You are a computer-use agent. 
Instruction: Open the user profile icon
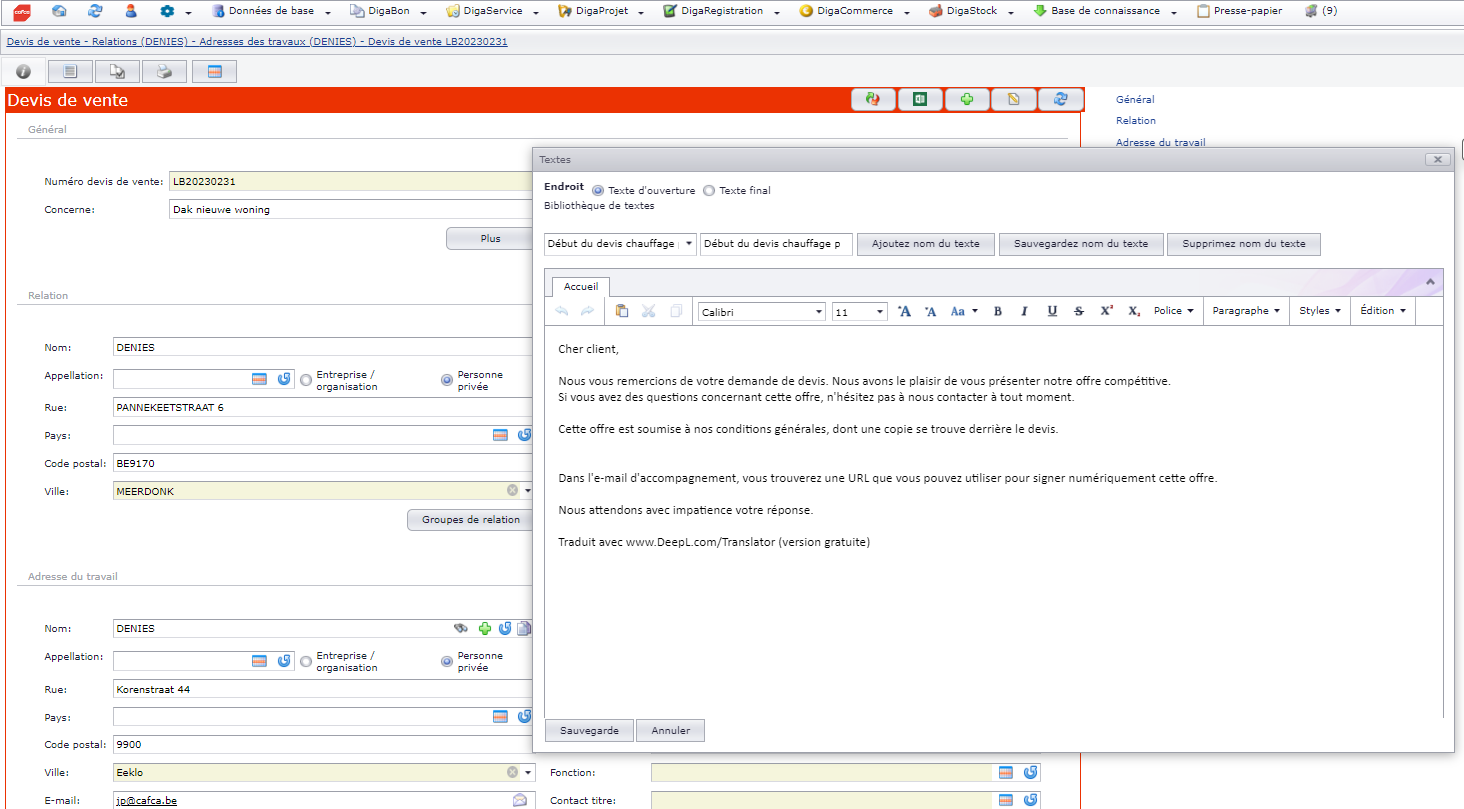click(131, 11)
